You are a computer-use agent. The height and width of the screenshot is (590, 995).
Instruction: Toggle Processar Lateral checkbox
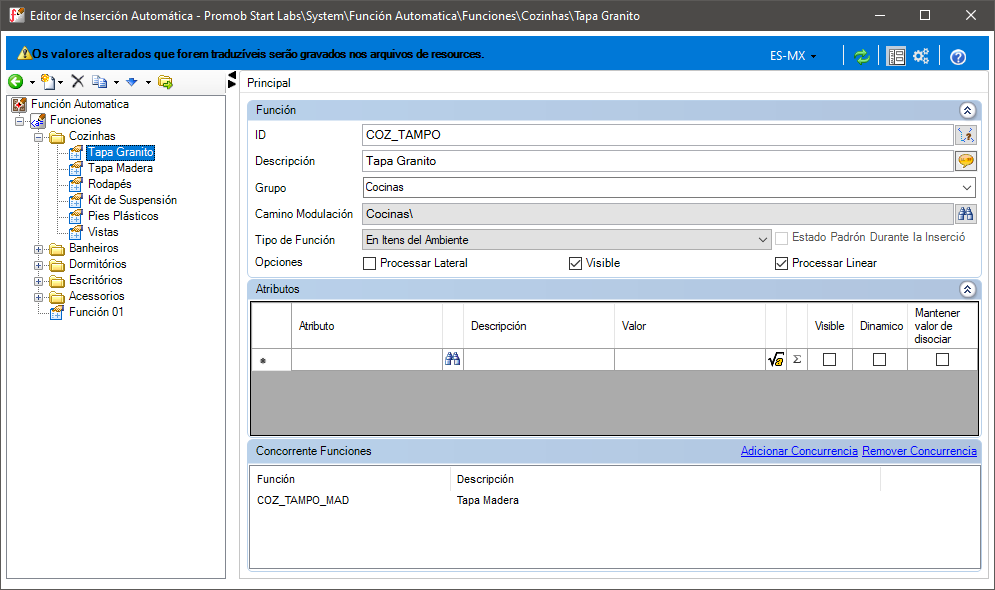[369, 263]
